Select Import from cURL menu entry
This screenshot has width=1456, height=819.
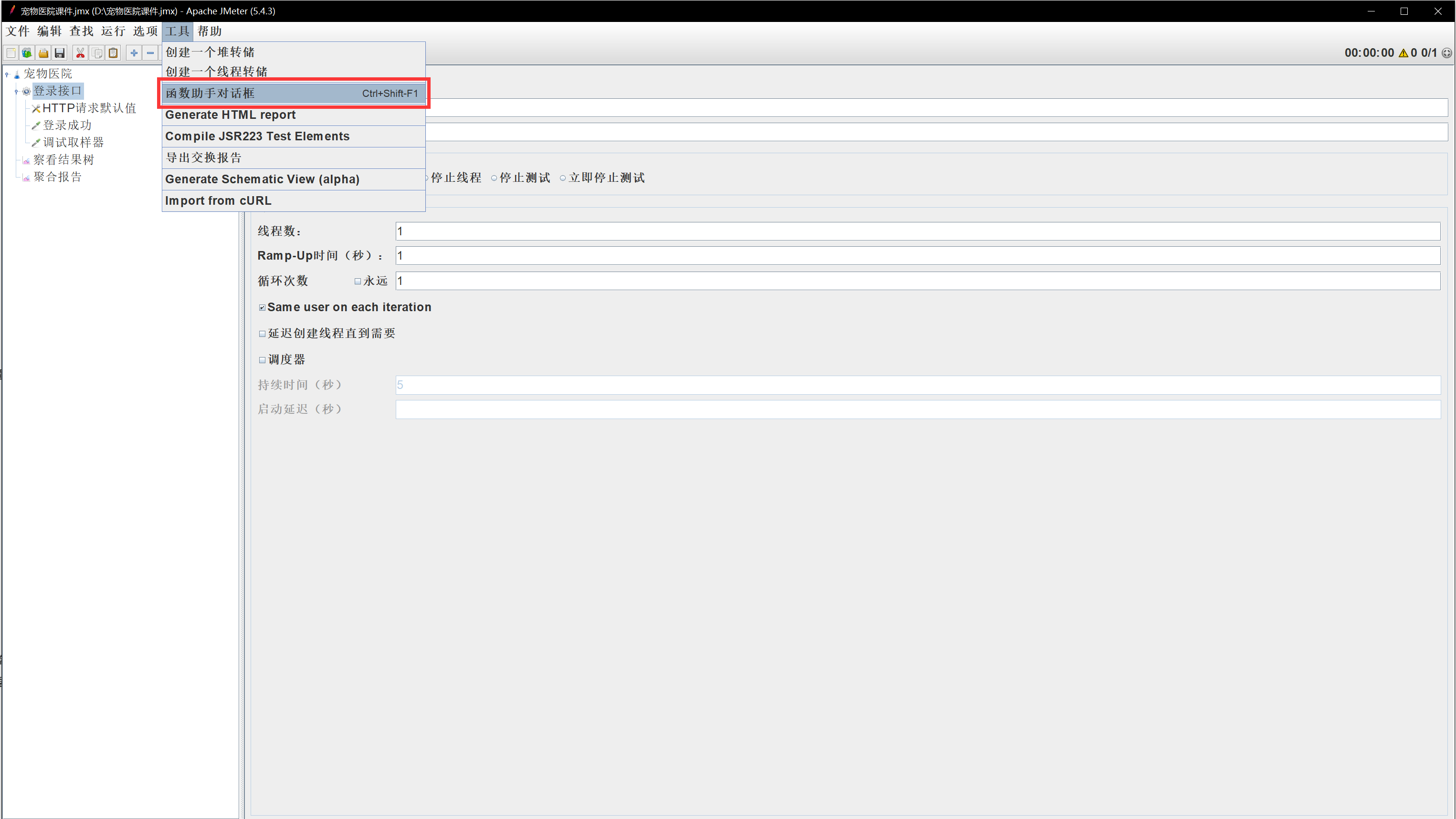(218, 200)
